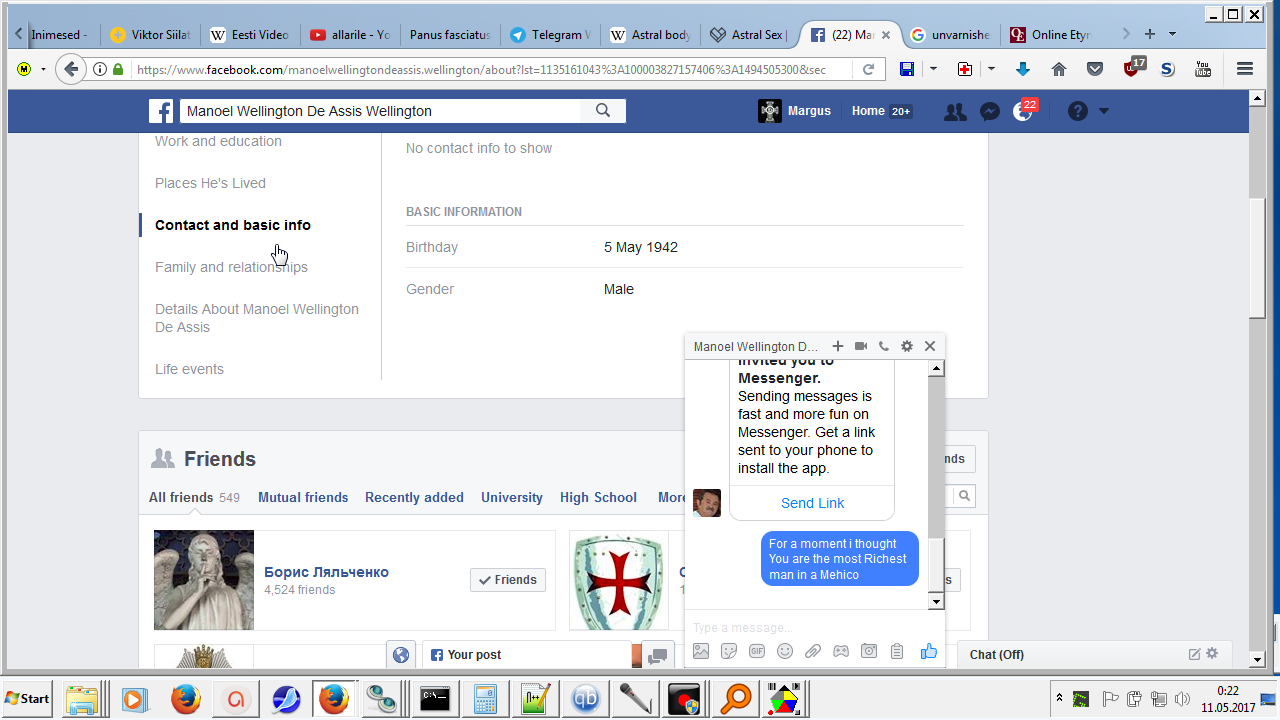The height and width of the screenshot is (720, 1280).
Task: Select the Recently added friends tab
Action: [414, 497]
